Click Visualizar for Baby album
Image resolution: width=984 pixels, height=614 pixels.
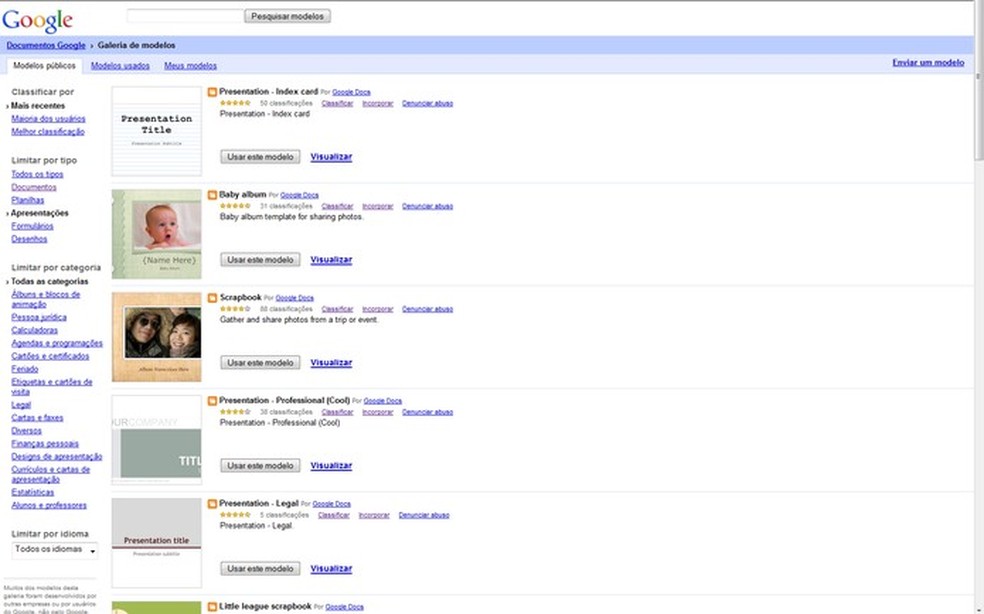pyautogui.click(x=331, y=260)
